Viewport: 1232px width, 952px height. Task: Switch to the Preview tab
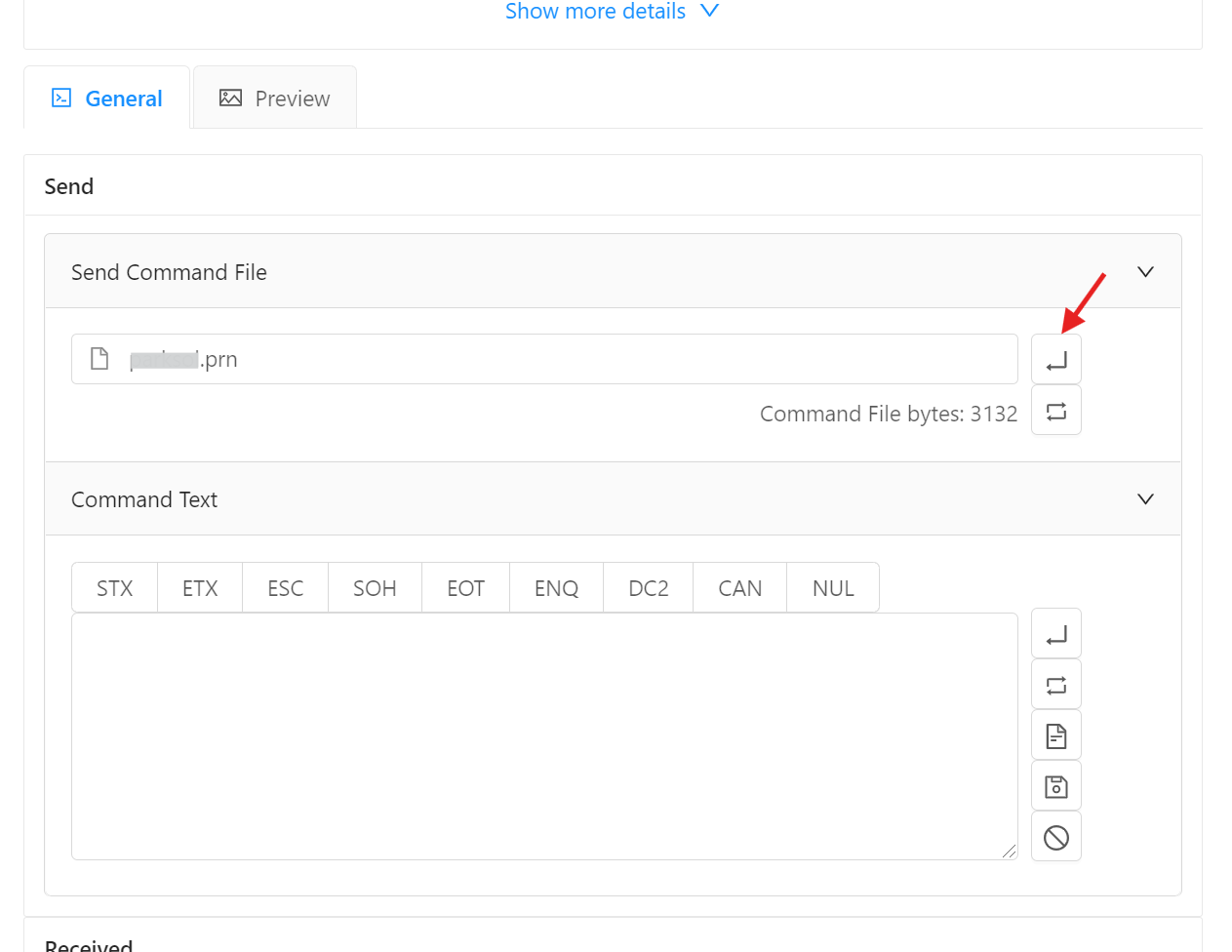(x=275, y=99)
